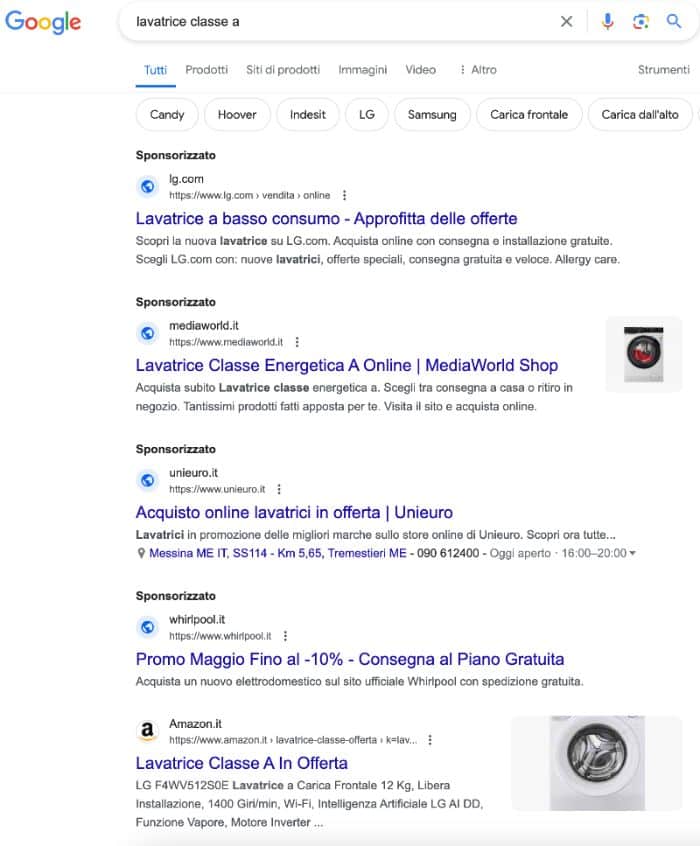Image resolution: width=700 pixels, height=846 pixels.
Task: Select the Carica frontale filter chip
Action: (529, 114)
